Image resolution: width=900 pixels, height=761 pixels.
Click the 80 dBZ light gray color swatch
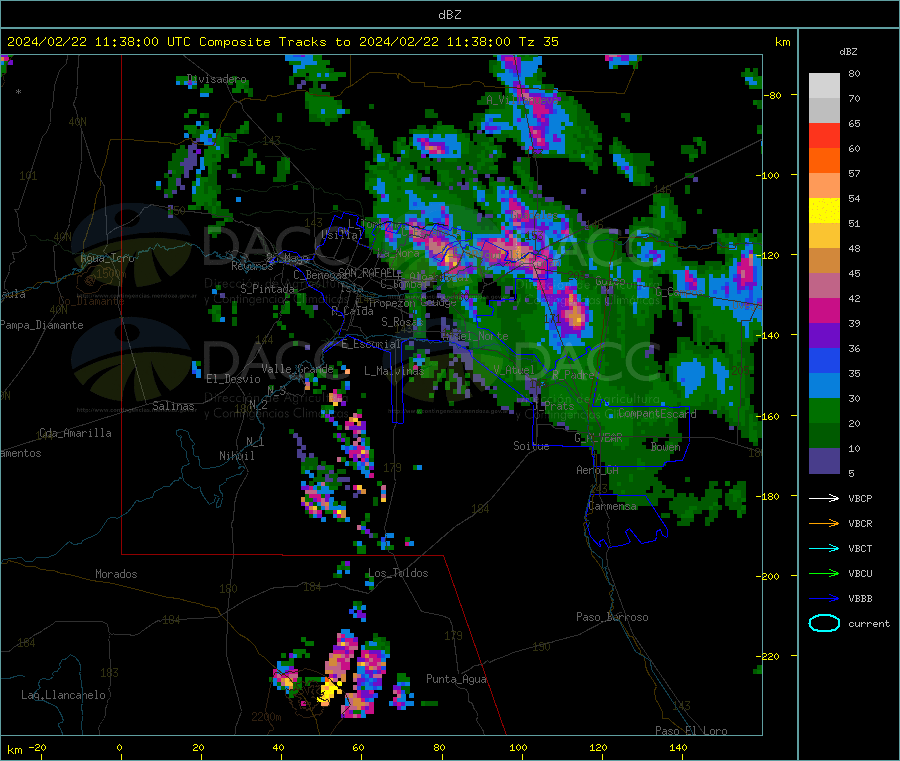pos(824,86)
